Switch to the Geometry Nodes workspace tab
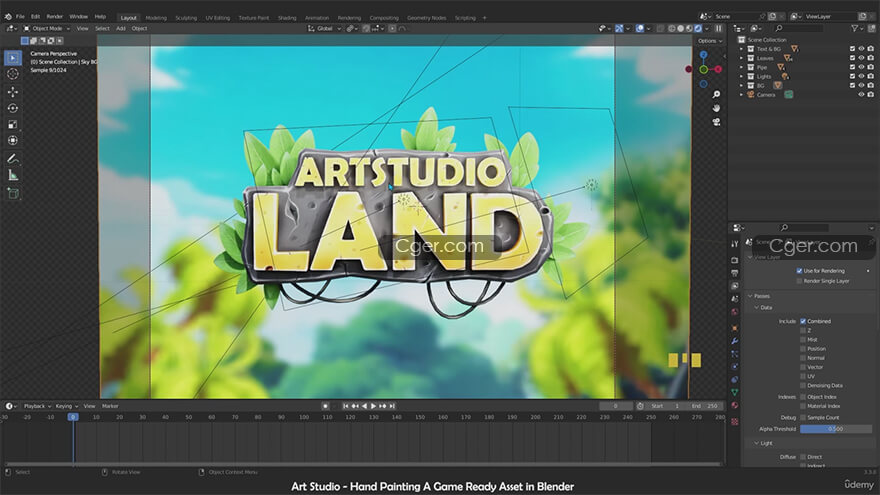This screenshot has width=880, height=495. [427, 18]
